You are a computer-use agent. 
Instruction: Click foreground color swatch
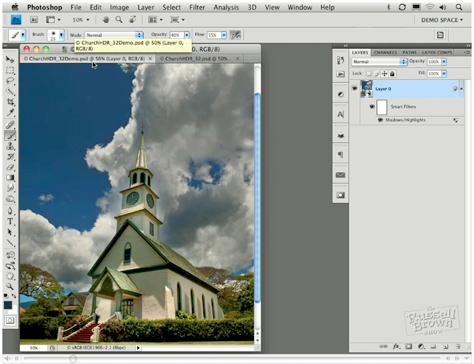(8, 305)
